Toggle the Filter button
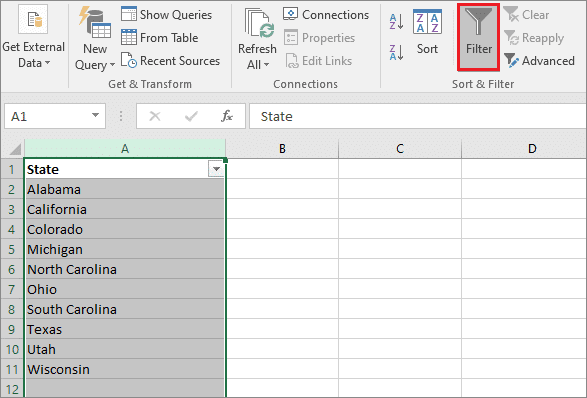The width and height of the screenshot is (587, 398). pos(478,37)
